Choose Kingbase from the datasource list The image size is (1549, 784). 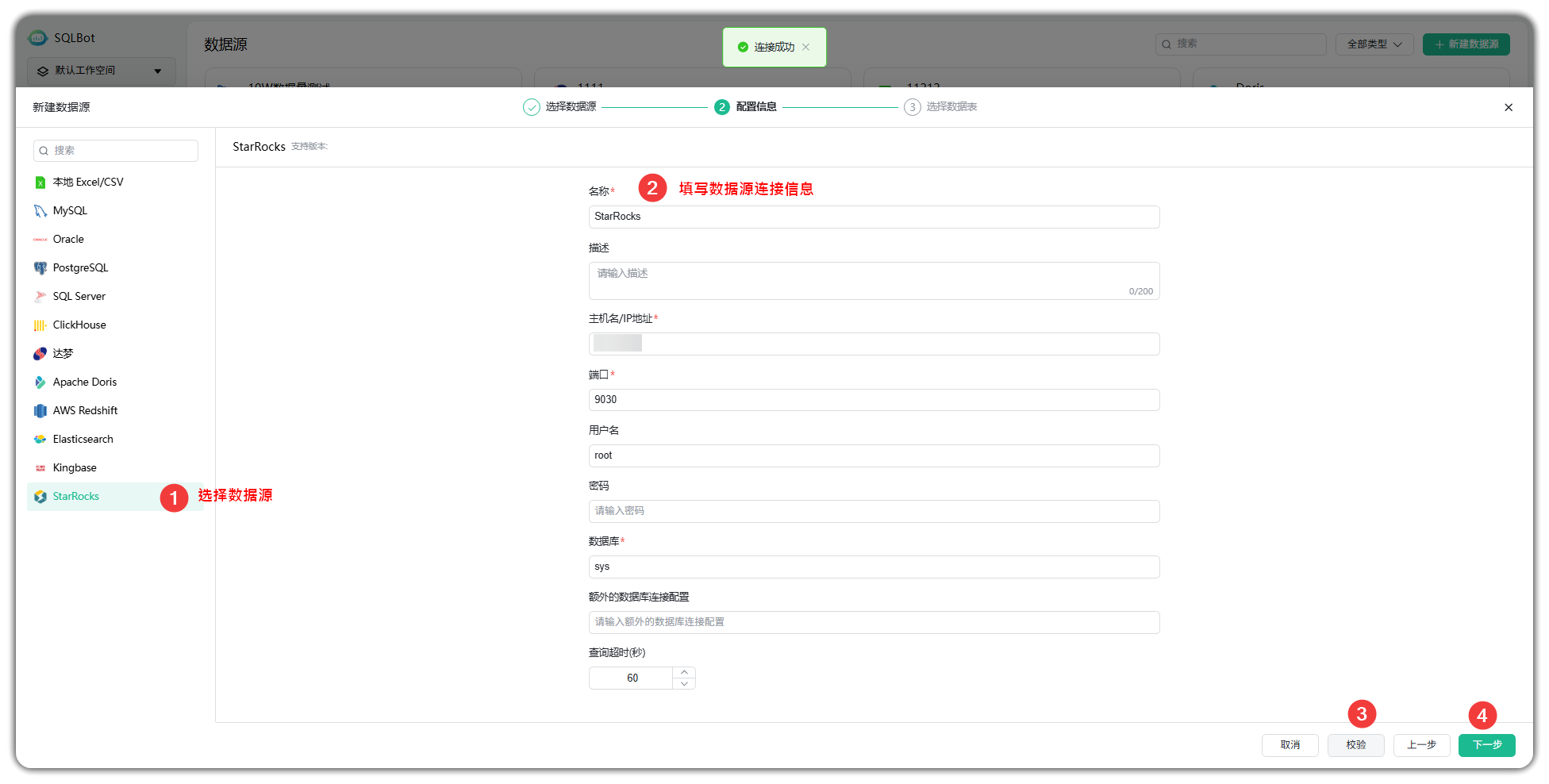click(75, 468)
